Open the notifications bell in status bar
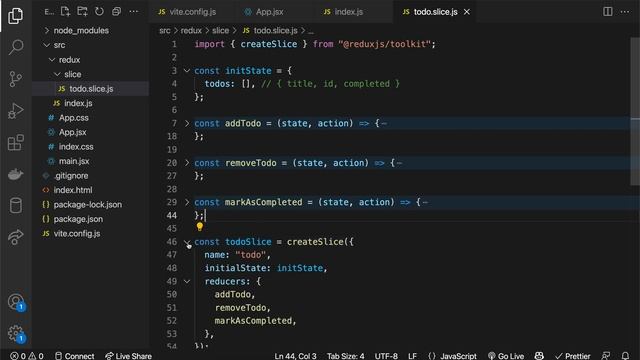640x360 pixels. coord(625,356)
